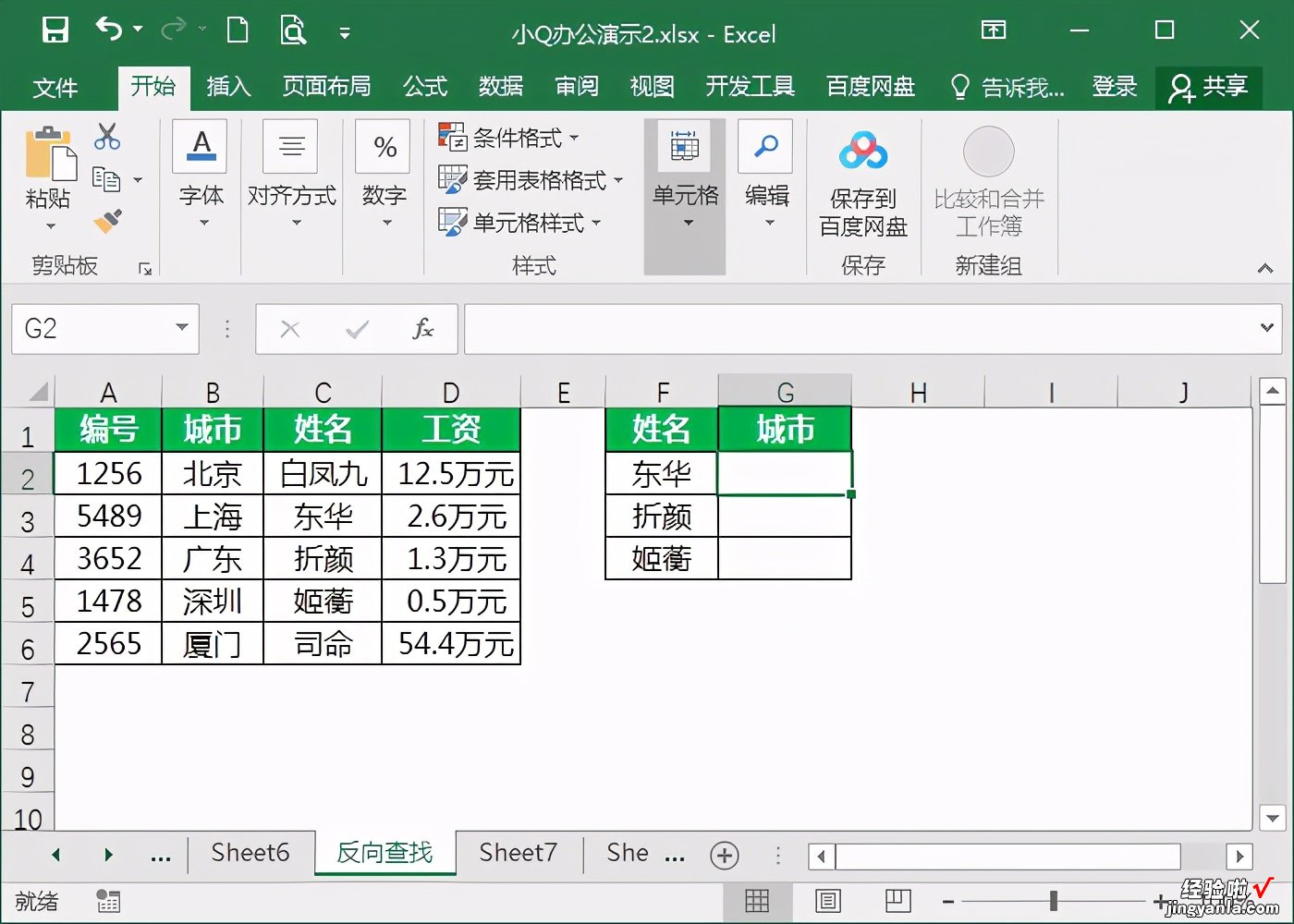Switch to the Formulas (公式) tab

click(425, 87)
